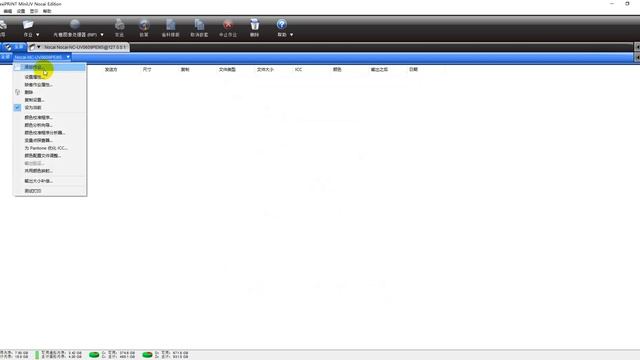Sort by the 发送方 column header

pos(111,70)
